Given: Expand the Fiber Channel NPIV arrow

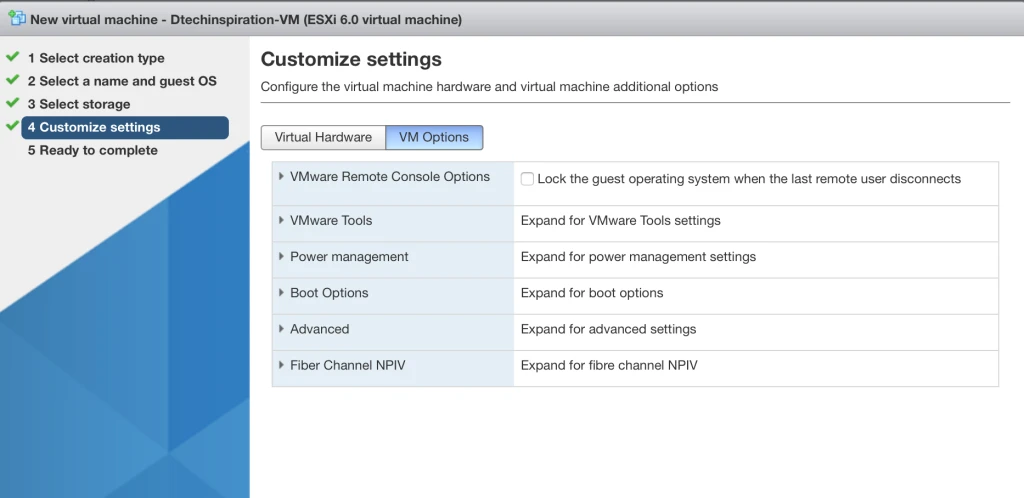Looking at the screenshot, I should pos(281,365).
